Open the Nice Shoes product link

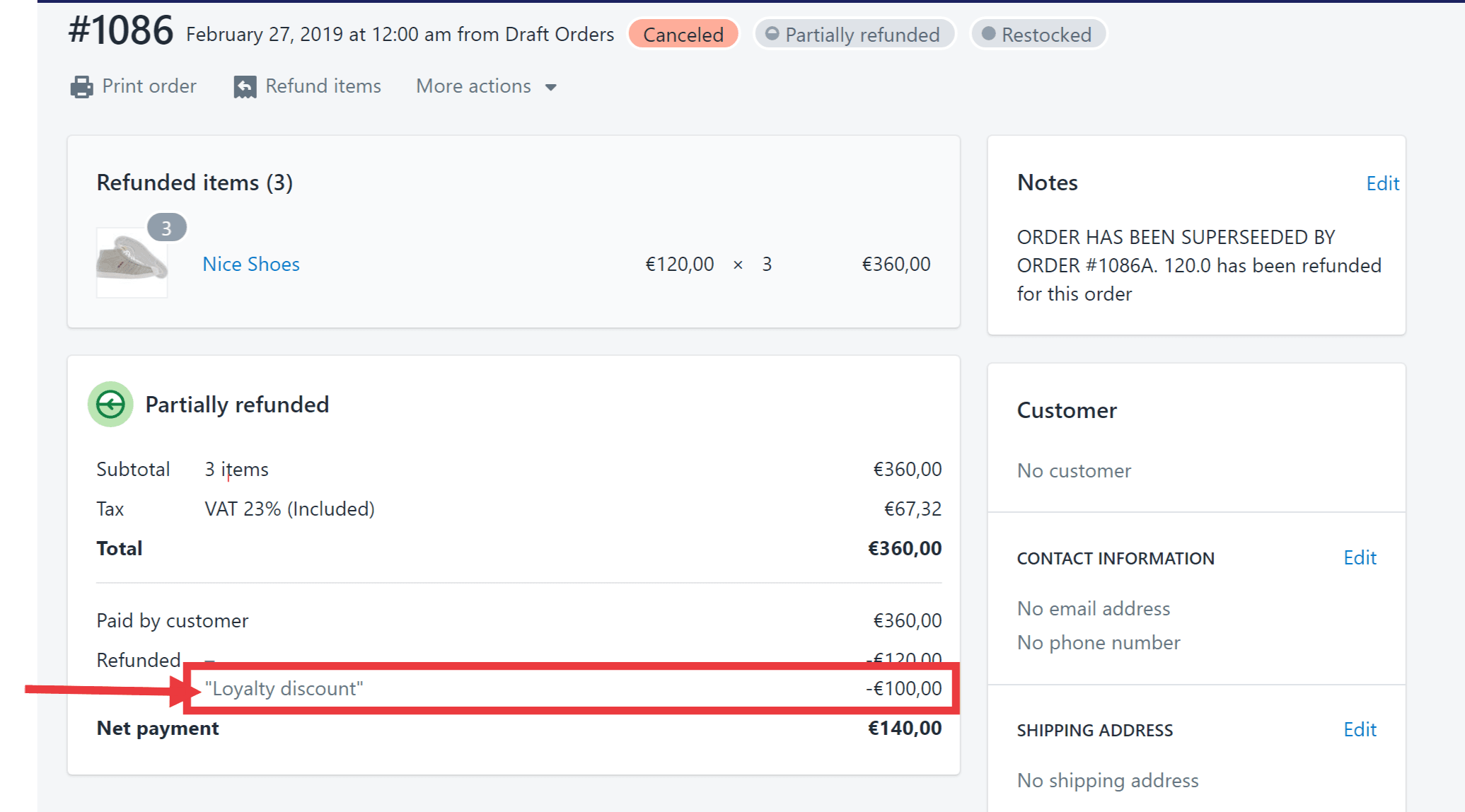tap(251, 264)
